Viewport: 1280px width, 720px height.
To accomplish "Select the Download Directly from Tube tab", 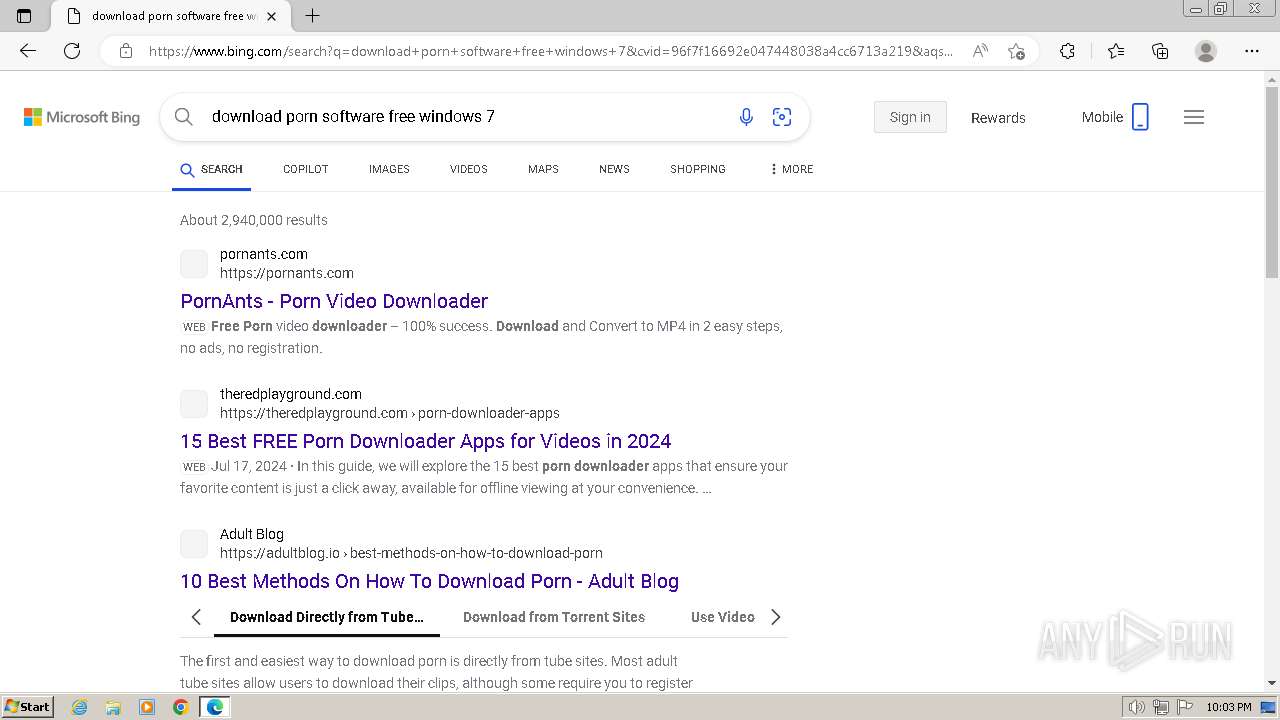I will pos(327,617).
